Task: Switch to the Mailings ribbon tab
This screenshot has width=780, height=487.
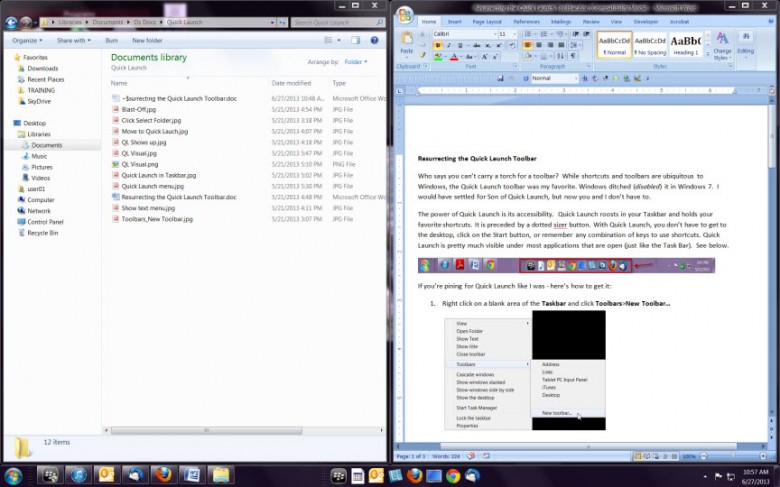Action: click(561, 22)
